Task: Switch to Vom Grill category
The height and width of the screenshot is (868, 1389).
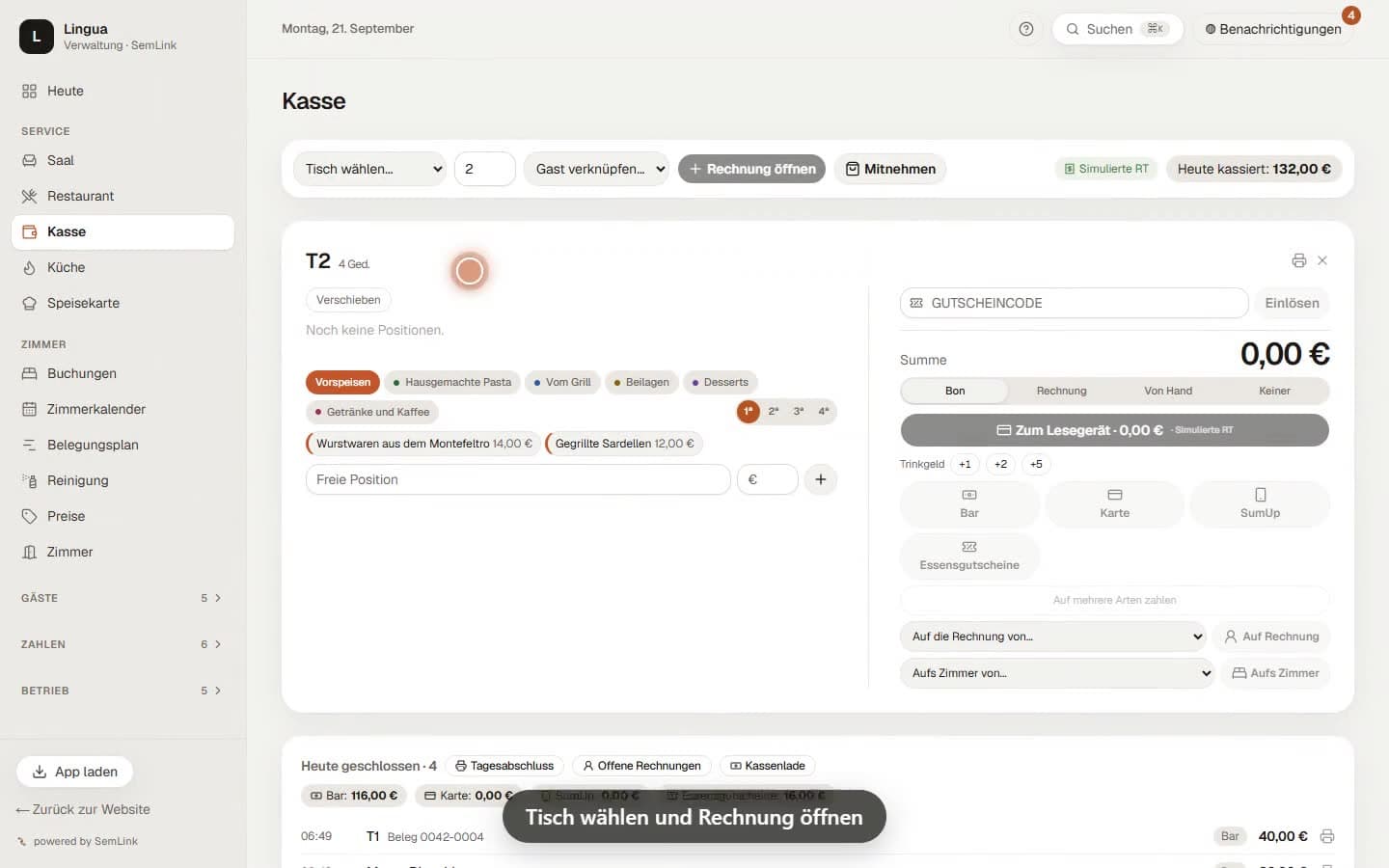Action: 562,382
